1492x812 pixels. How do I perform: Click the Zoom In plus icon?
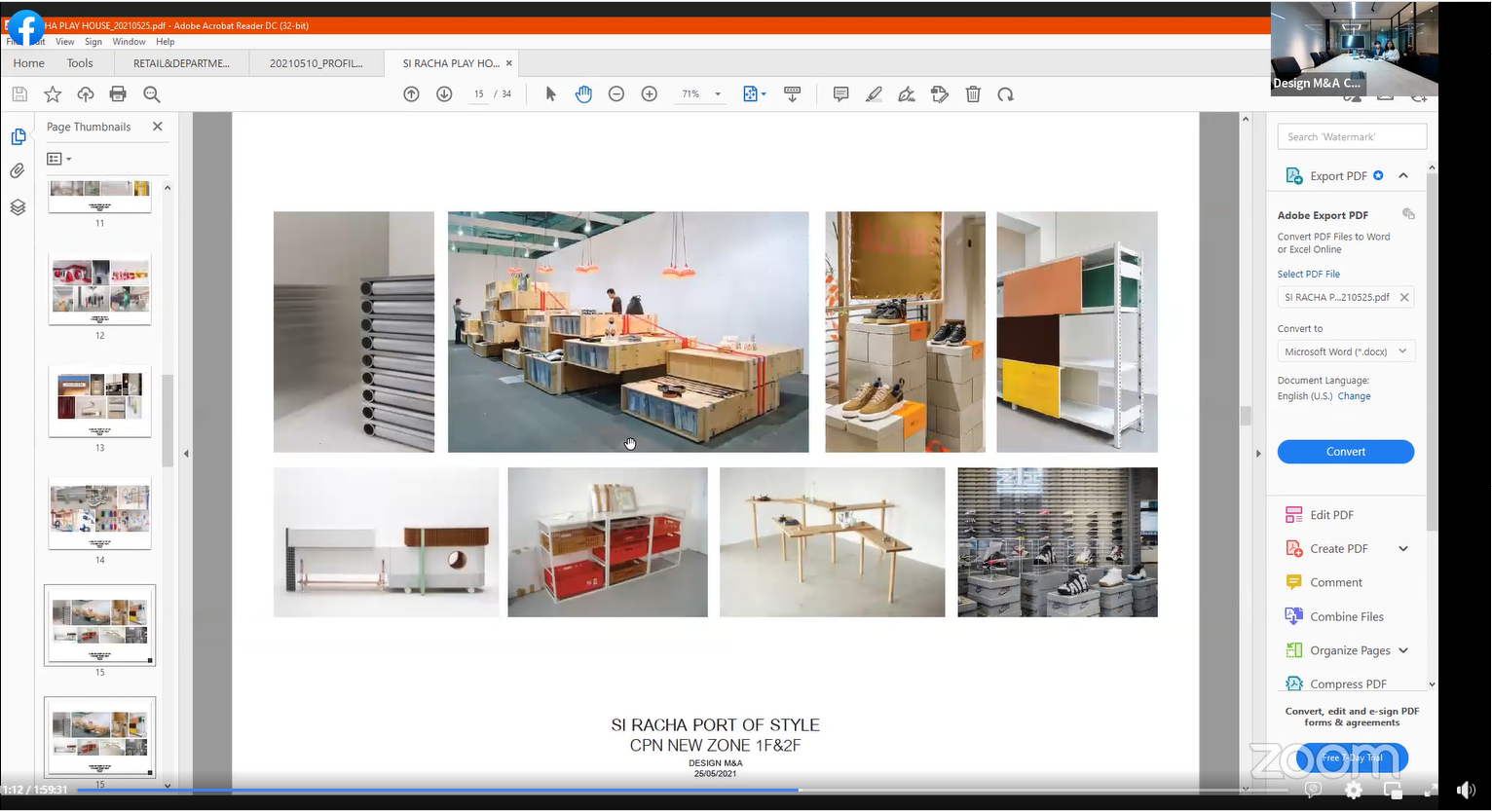click(650, 94)
